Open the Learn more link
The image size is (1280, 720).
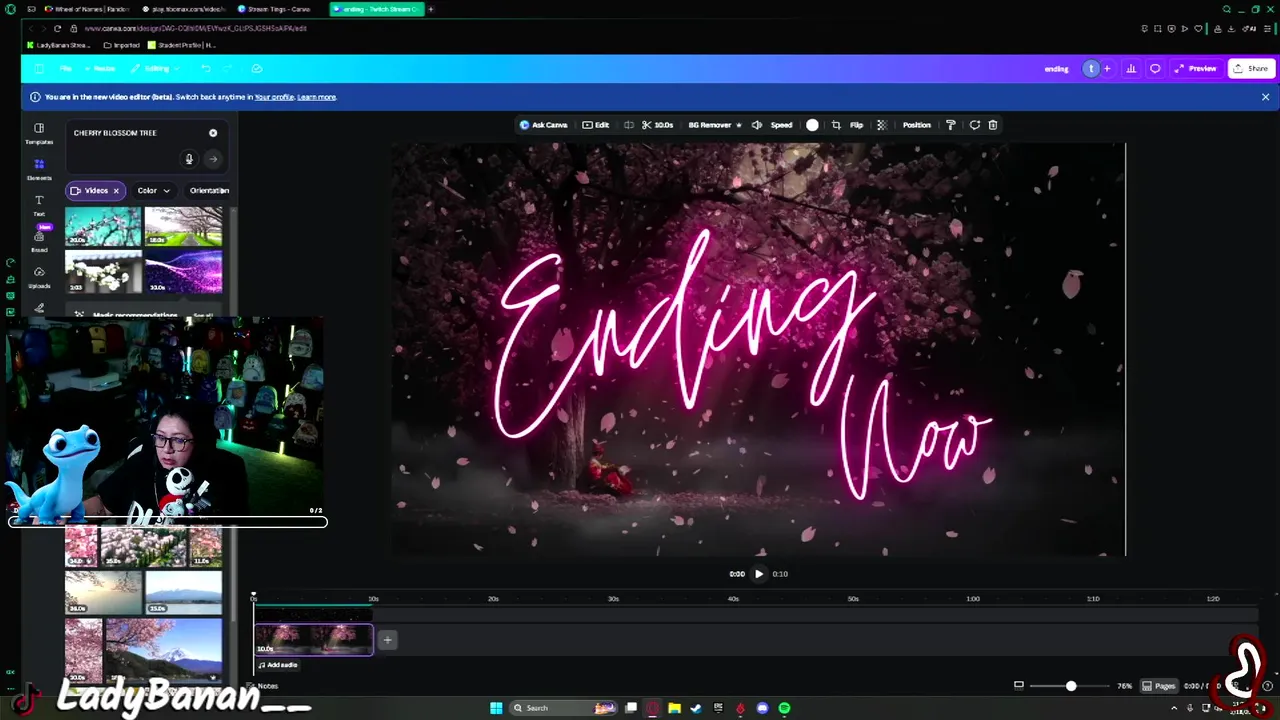coord(316,97)
